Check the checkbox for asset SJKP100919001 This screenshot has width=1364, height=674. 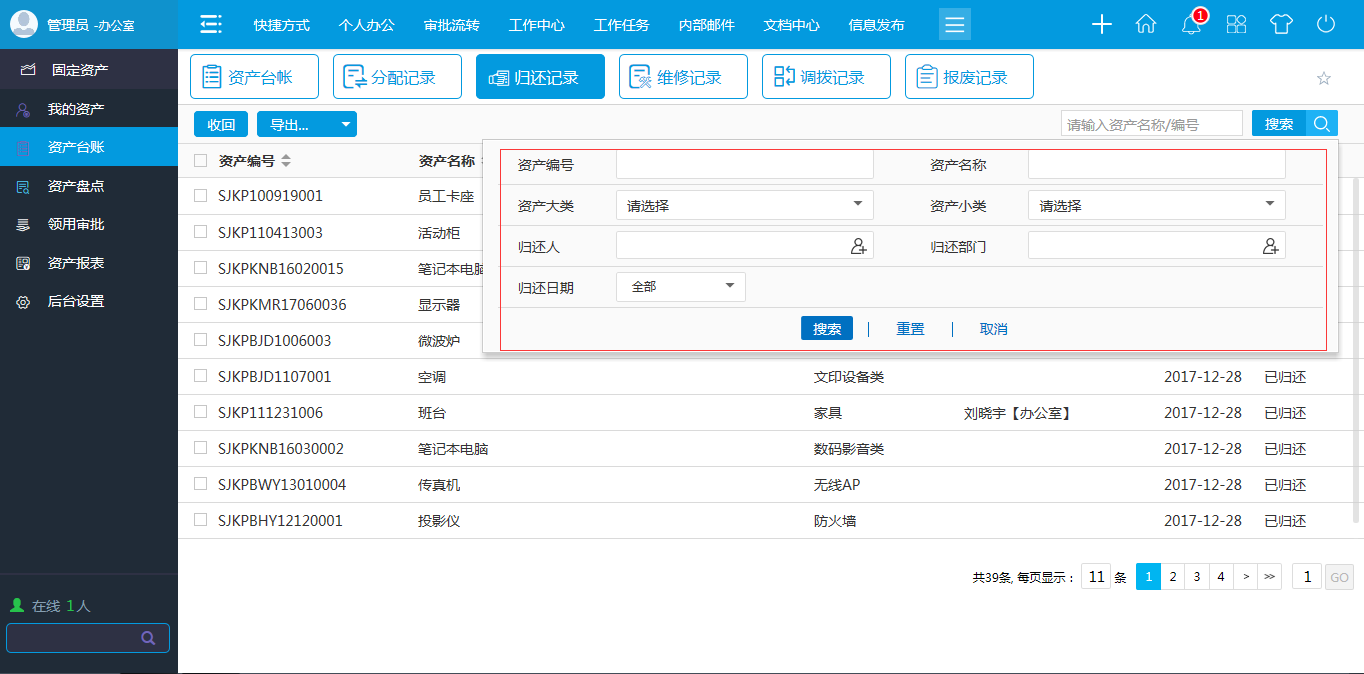[197, 196]
